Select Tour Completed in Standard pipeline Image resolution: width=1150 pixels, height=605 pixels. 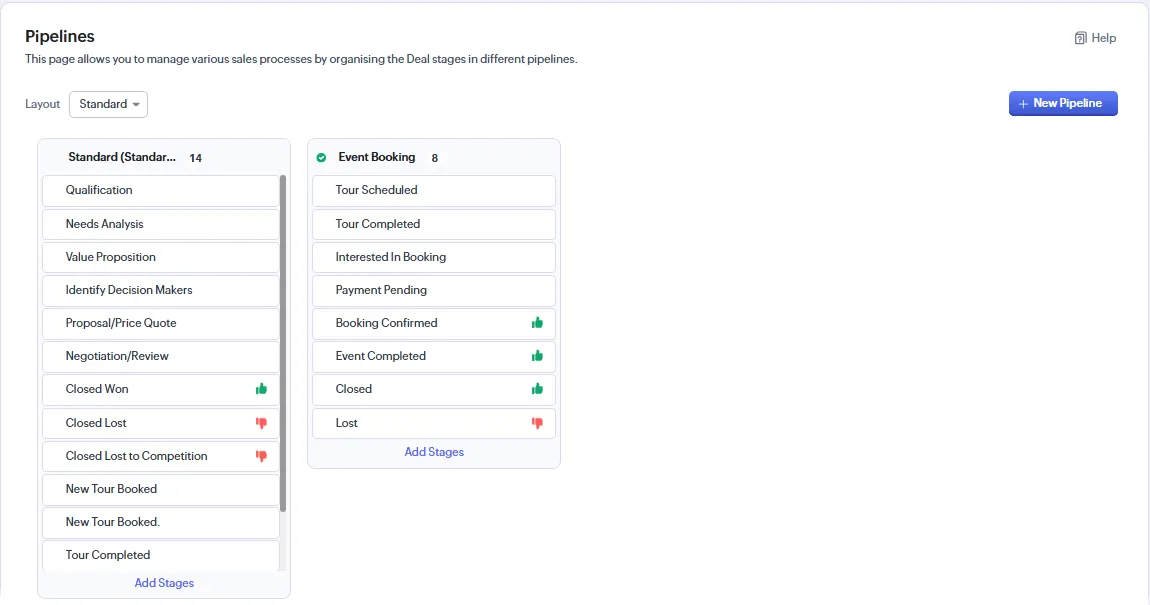click(x=161, y=556)
